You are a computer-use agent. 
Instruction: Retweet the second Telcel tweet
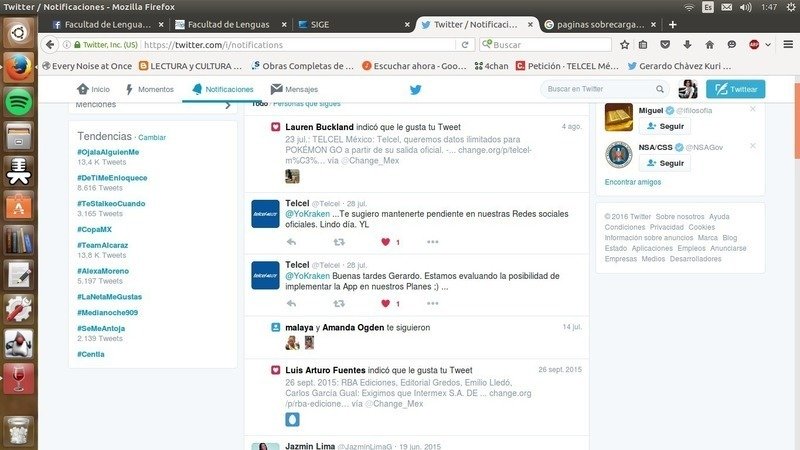click(x=337, y=303)
